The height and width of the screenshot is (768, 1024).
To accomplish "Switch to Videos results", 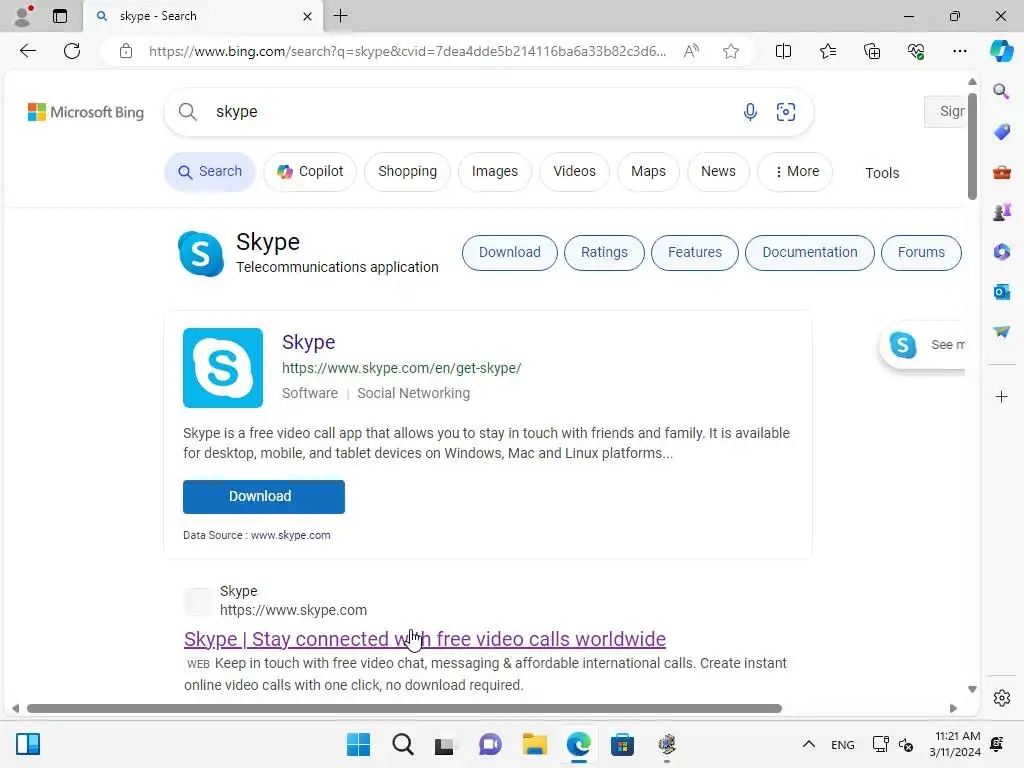I will point(574,171).
